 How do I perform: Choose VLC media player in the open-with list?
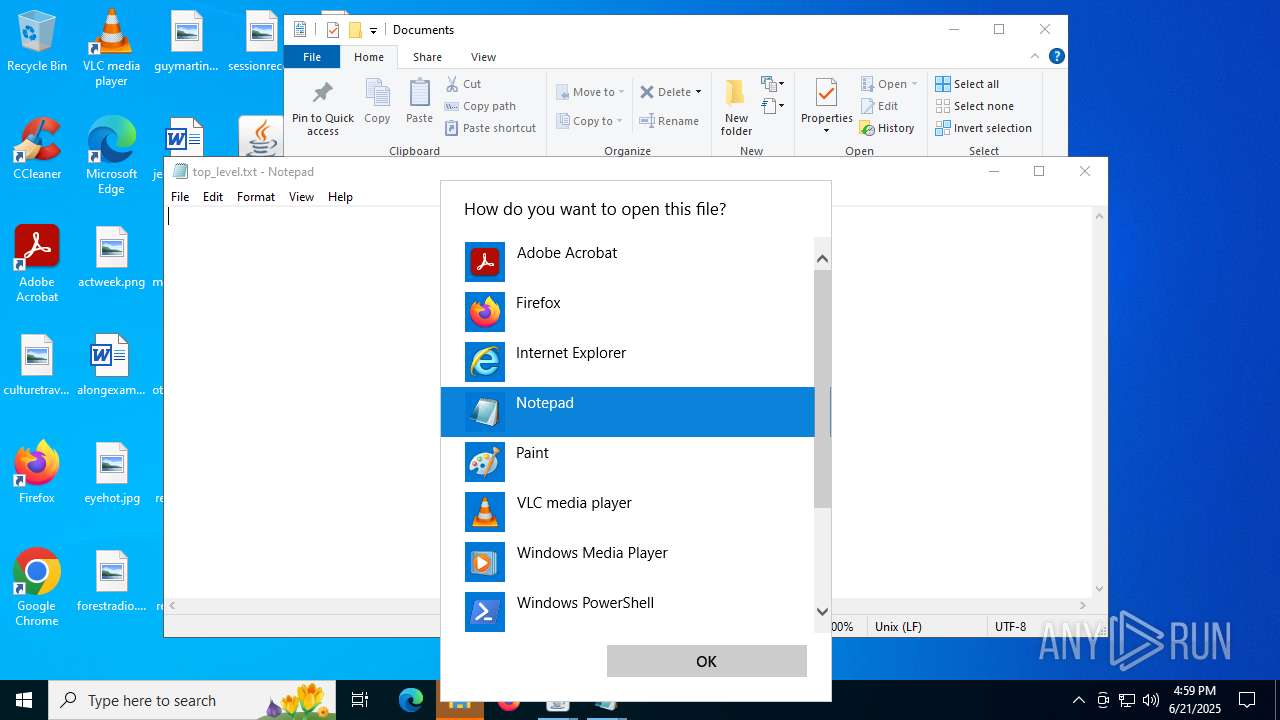point(628,512)
